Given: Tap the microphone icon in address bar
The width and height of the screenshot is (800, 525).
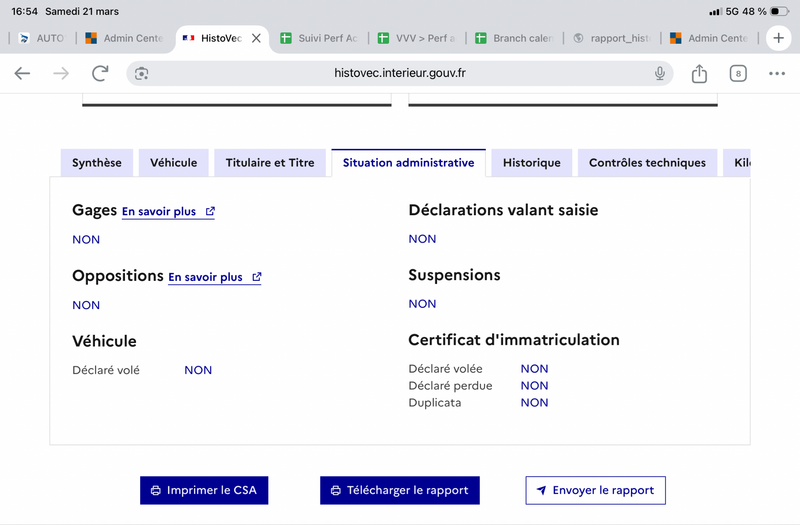Looking at the screenshot, I should (660, 73).
